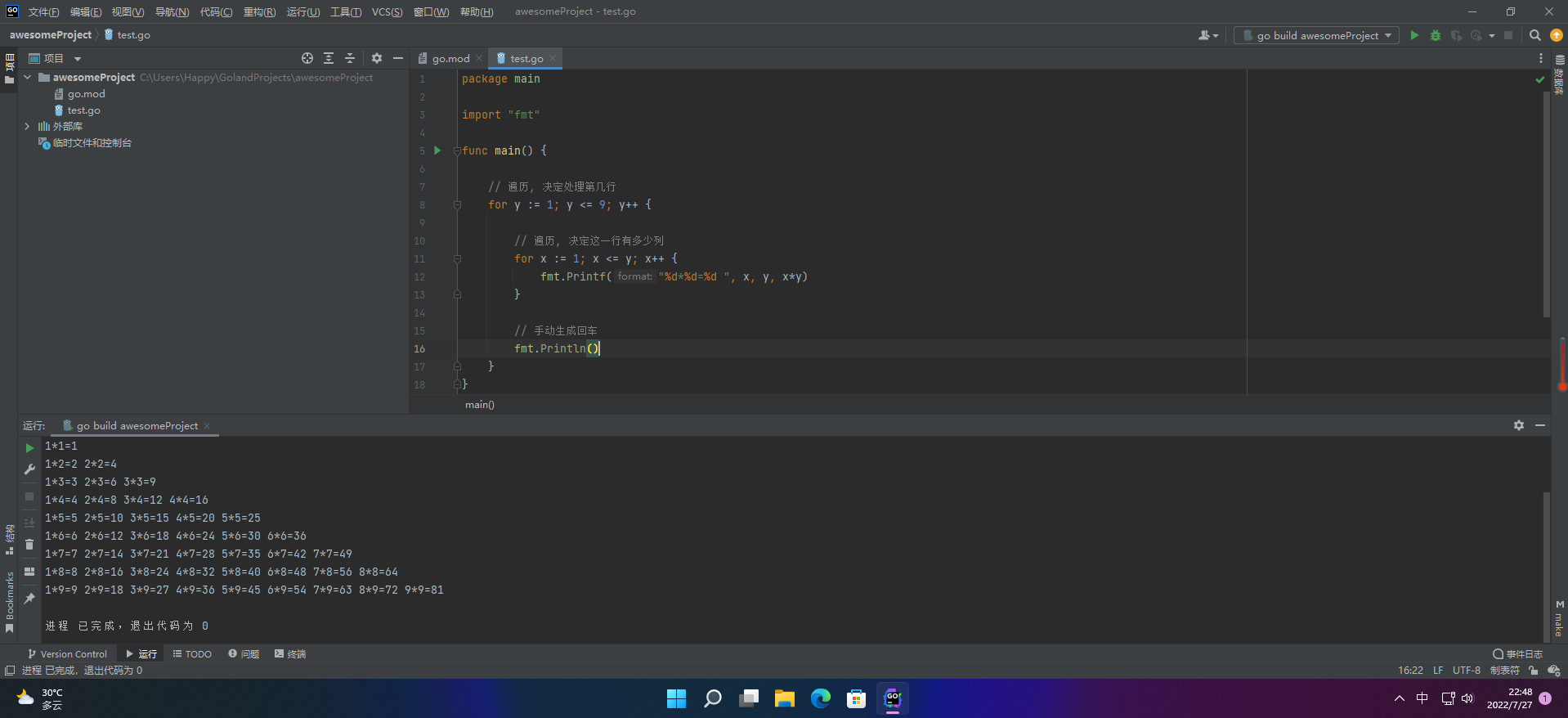Open 代码 menu
This screenshot has width=1568, height=718.
216,11
